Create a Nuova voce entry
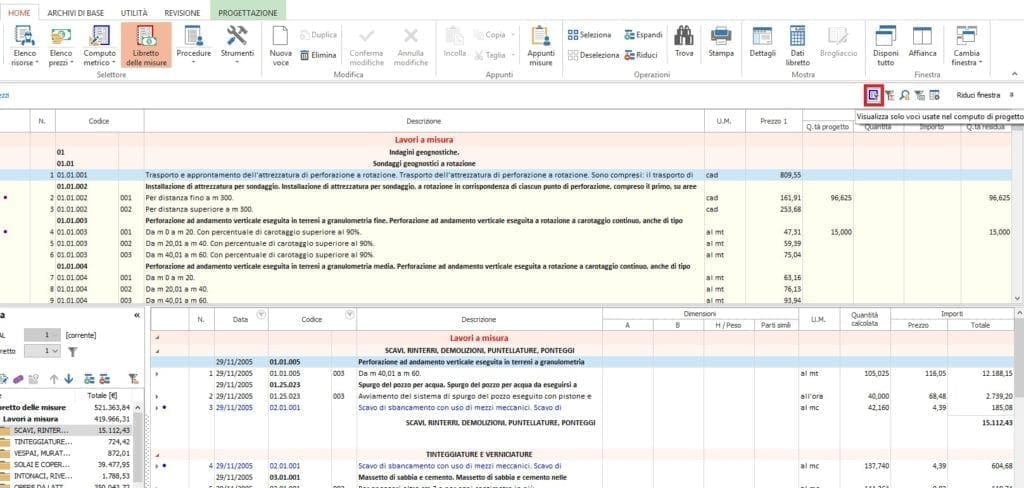 pos(280,45)
